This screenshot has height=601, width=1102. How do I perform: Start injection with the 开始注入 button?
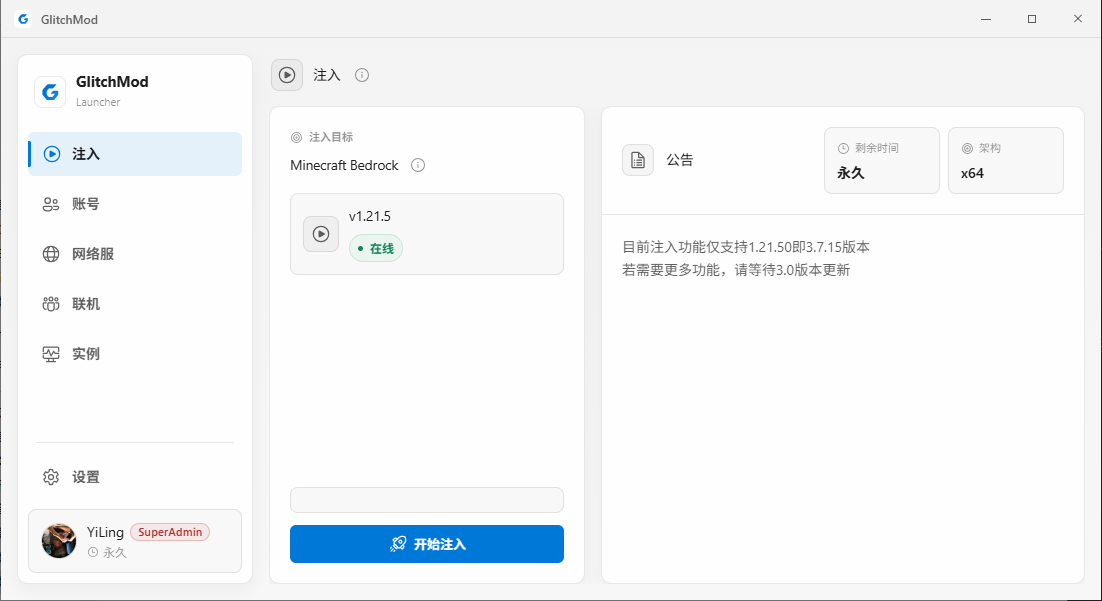tap(427, 544)
